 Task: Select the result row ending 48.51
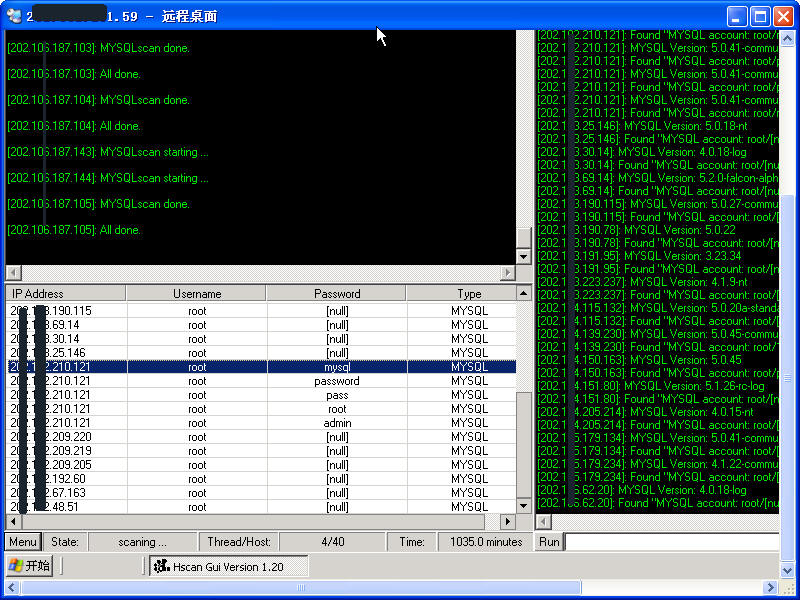[x=261, y=507]
